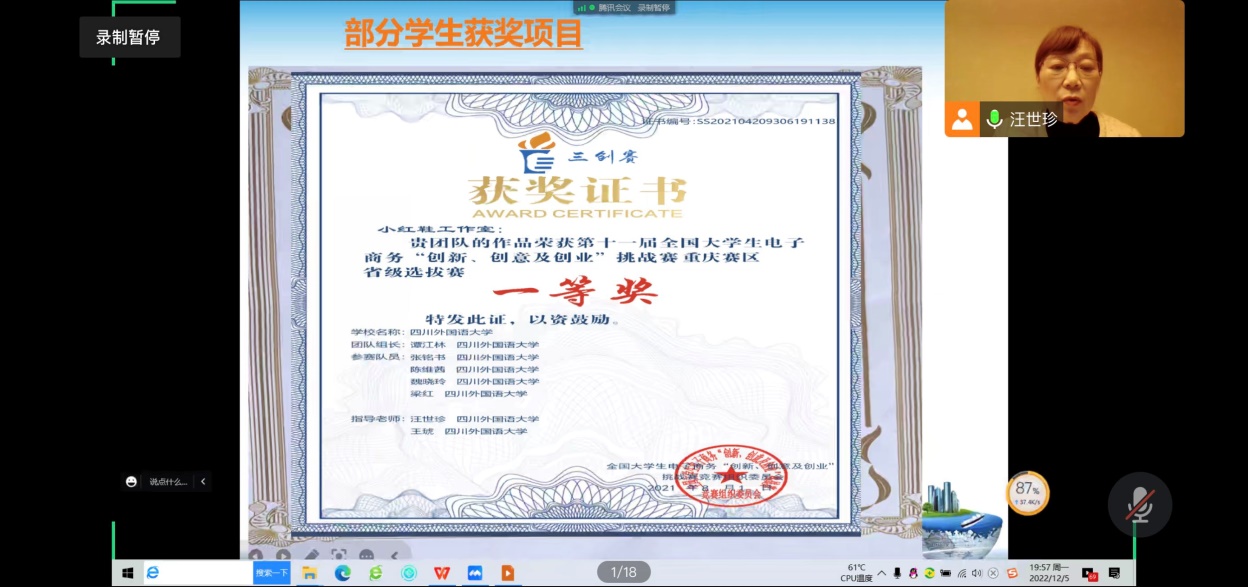Collapse the chat bar with the chevron
Viewport: 1248px width, 587px height.
[203, 481]
